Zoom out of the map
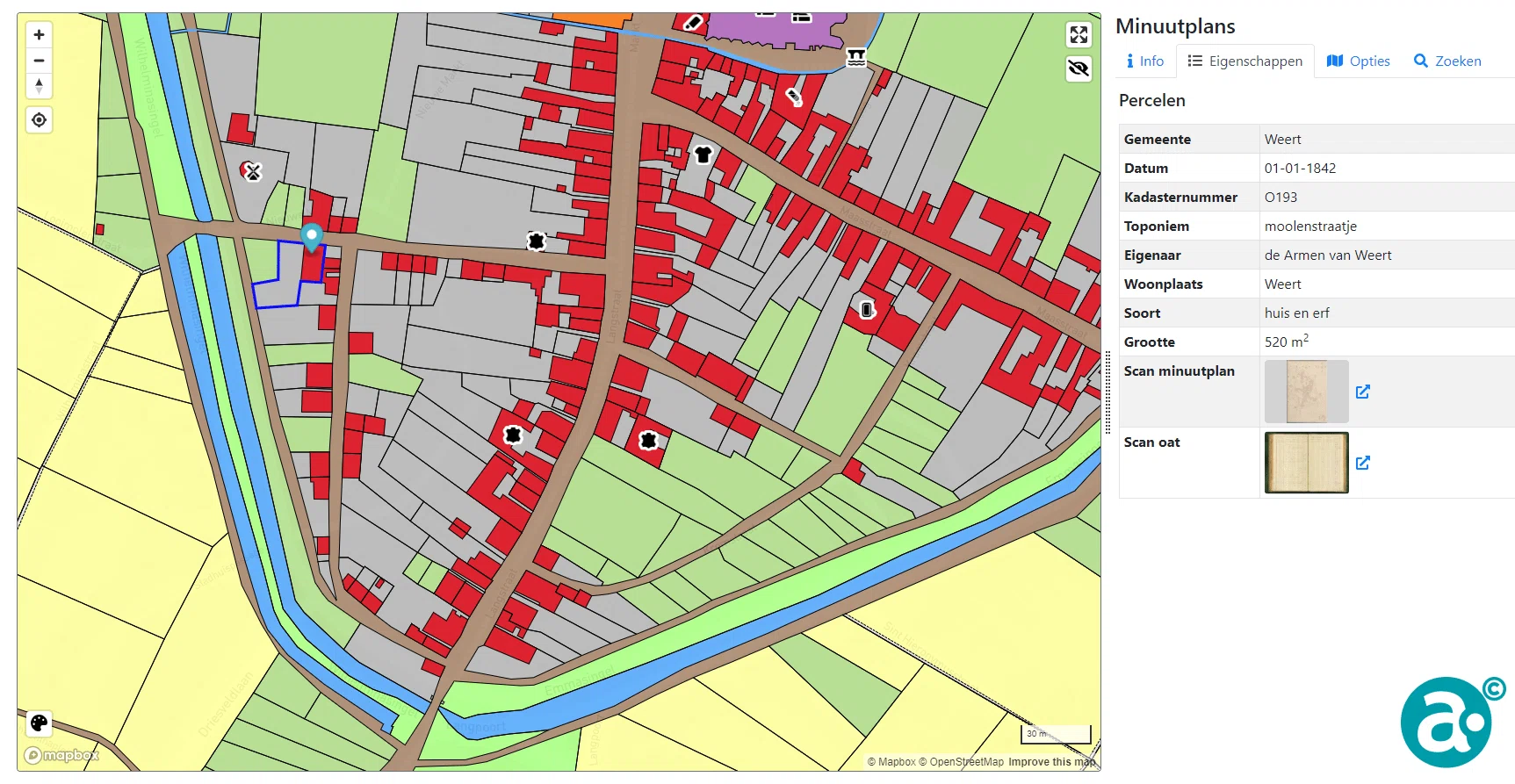The image size is (1515, 784). (x=39, y=61)
